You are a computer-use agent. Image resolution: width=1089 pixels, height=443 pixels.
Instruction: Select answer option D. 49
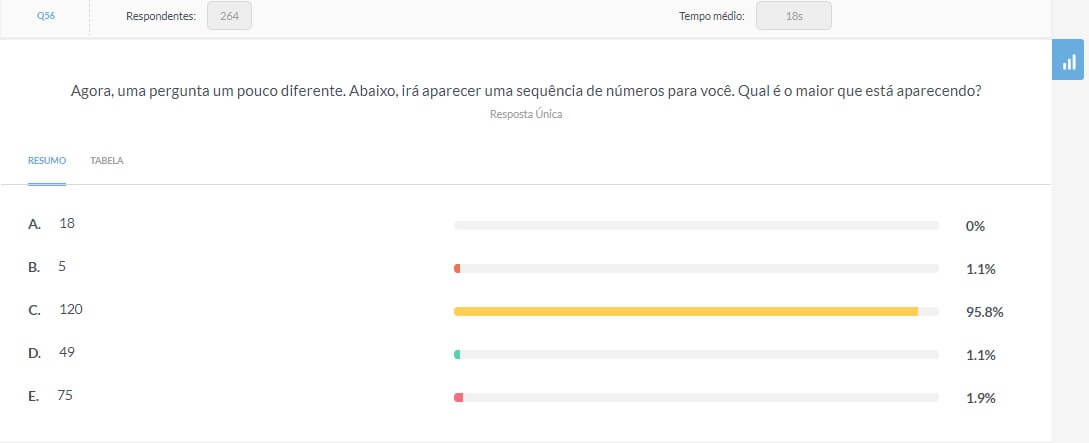click(x=51, y=353)
